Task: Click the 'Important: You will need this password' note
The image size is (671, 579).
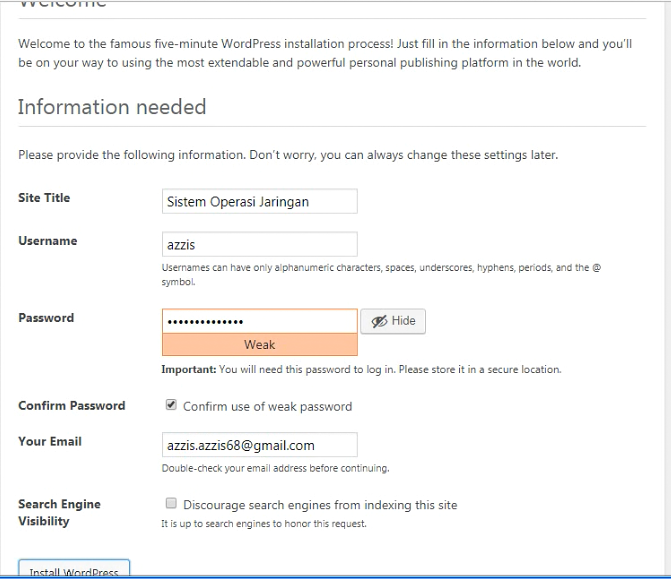Action: pyautogui.click(x=361, y=369)
